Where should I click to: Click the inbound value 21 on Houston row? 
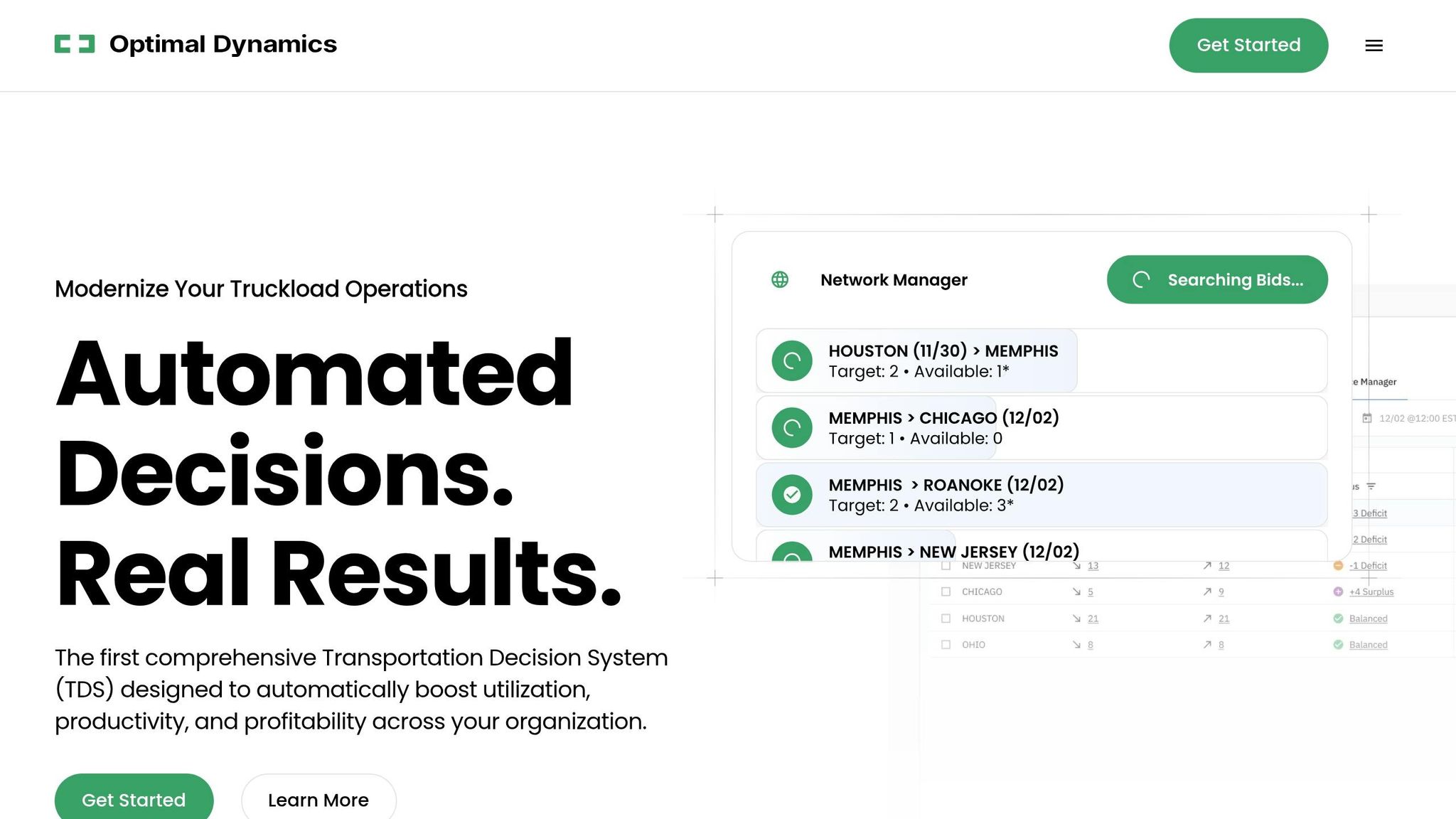coord(1093,619)
